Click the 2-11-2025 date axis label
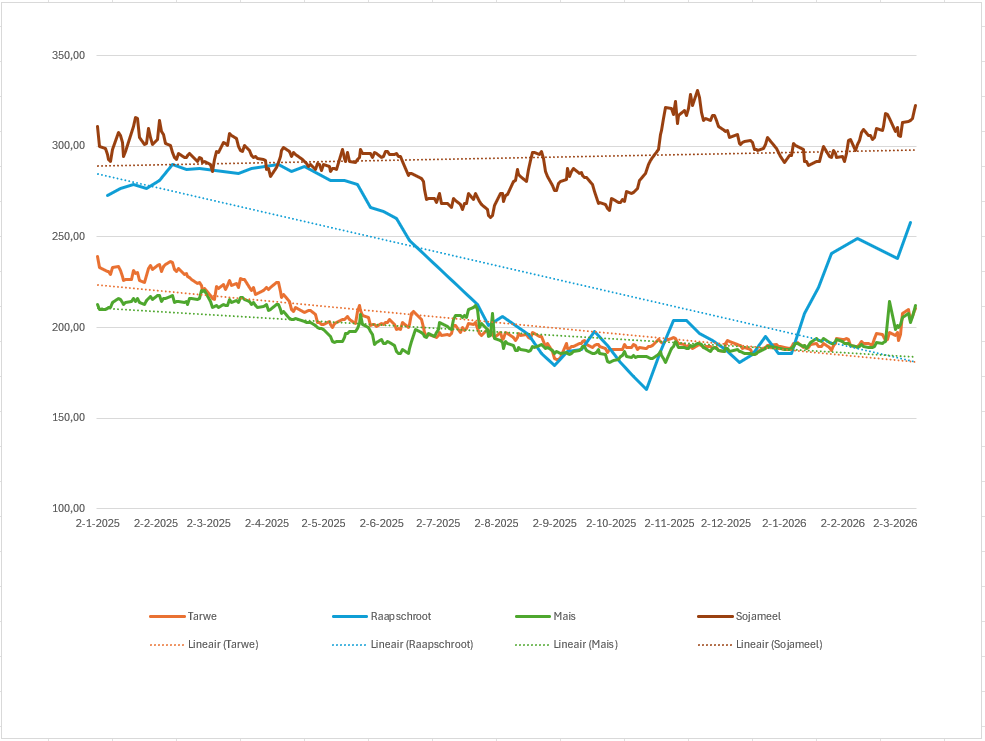985x741 pixels. pos(669,523)
